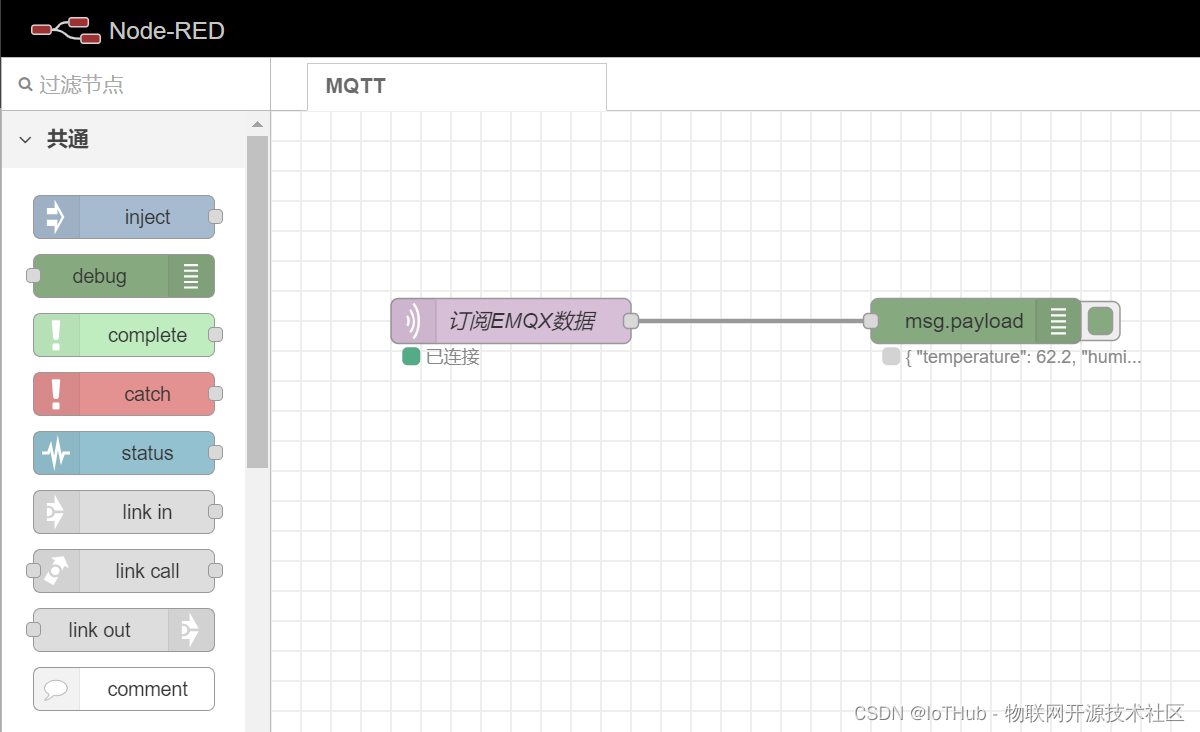Click the comment node in palette
1200x732 pixels.
point(124,689)
